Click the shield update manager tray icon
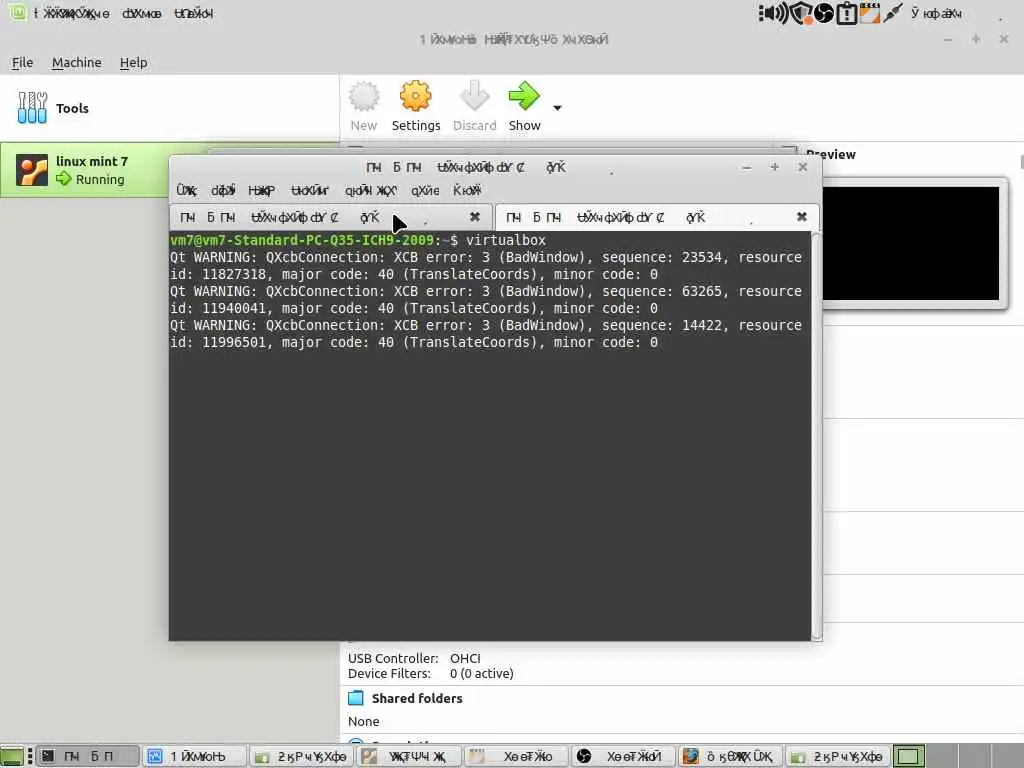The image size is (1024, 768). pos(800,13)
